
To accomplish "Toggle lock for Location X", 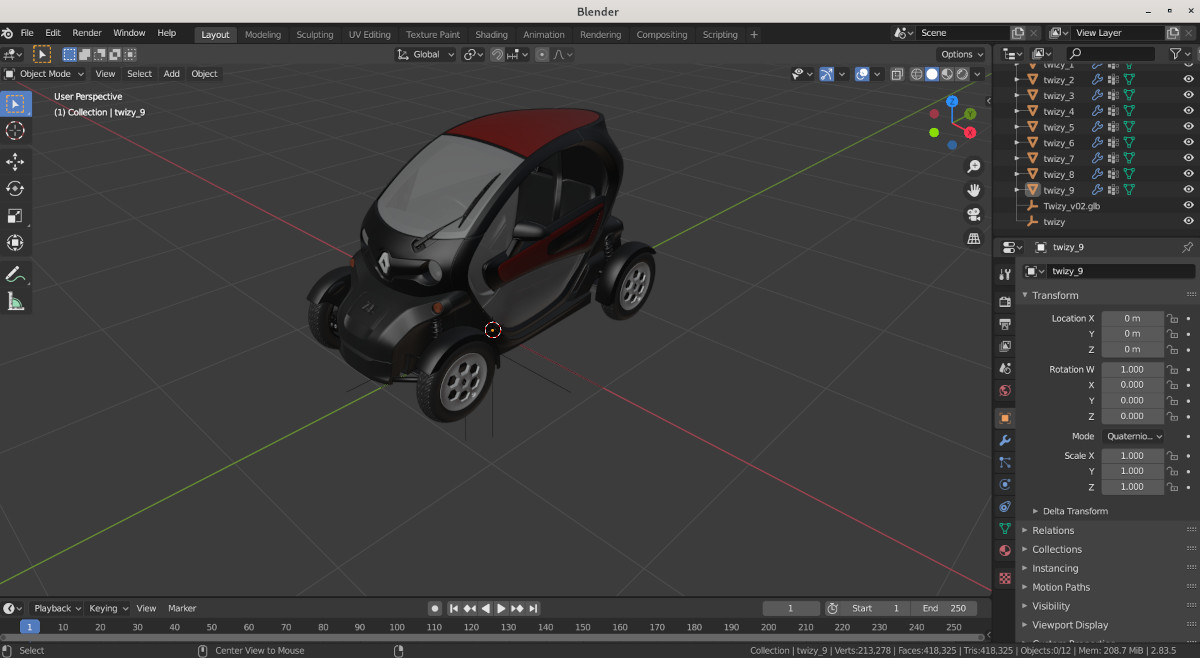I will tap(1172, 318).
